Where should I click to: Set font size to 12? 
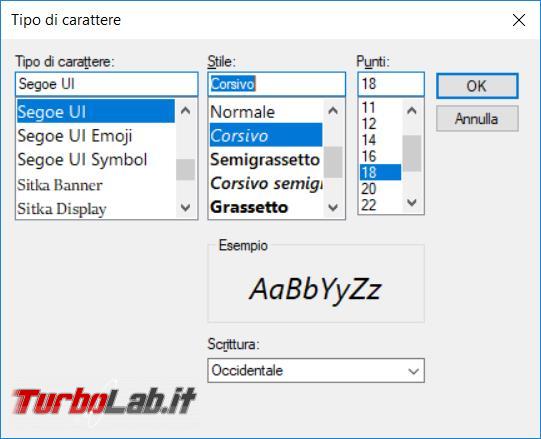[380, 124]
